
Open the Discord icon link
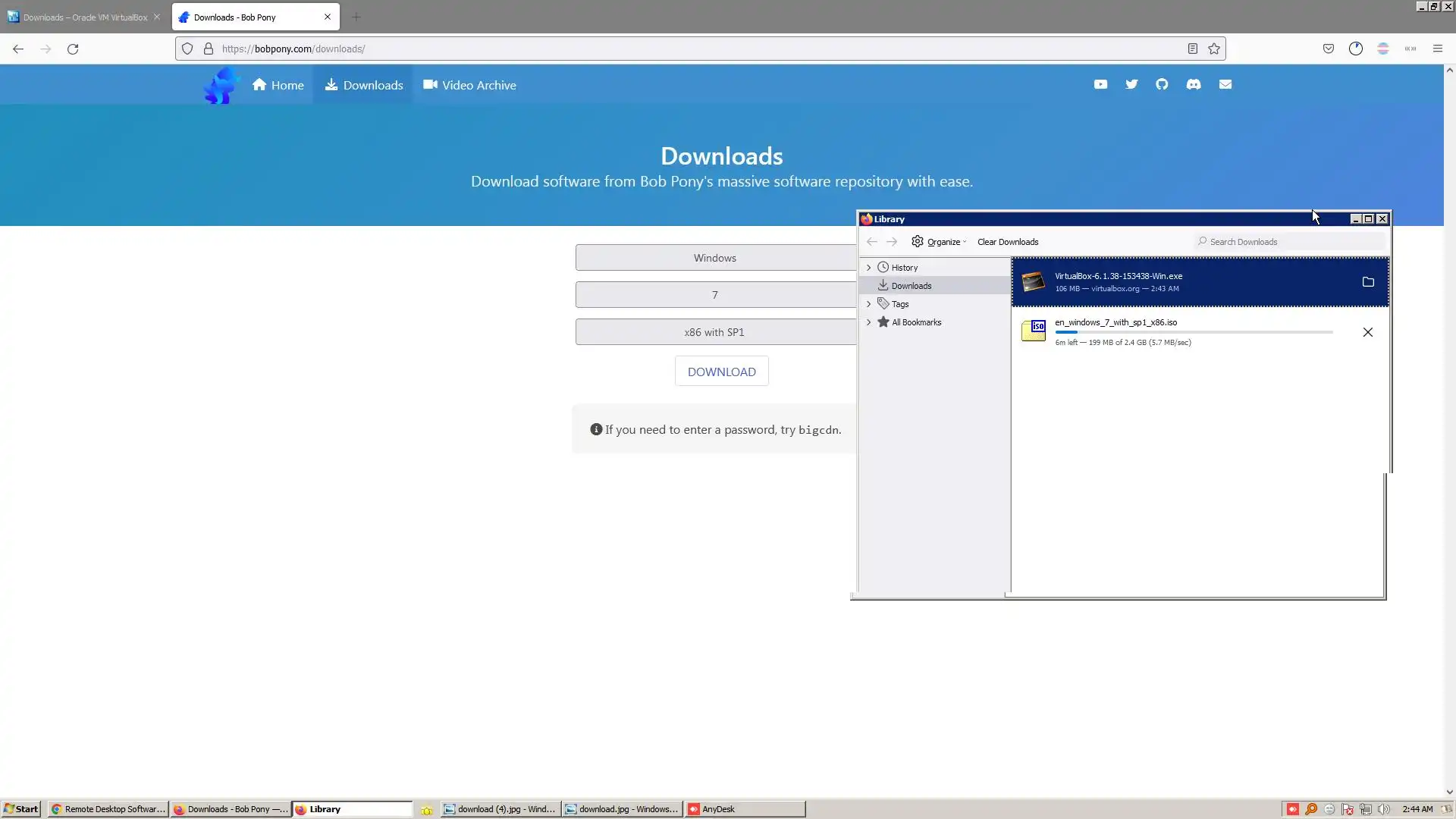click(1194, 84)
